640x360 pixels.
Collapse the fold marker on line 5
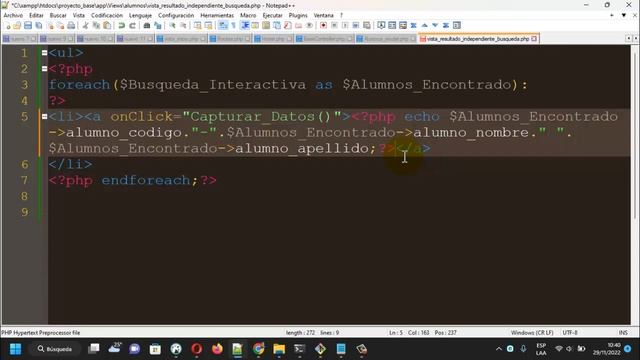coord(44,116)
